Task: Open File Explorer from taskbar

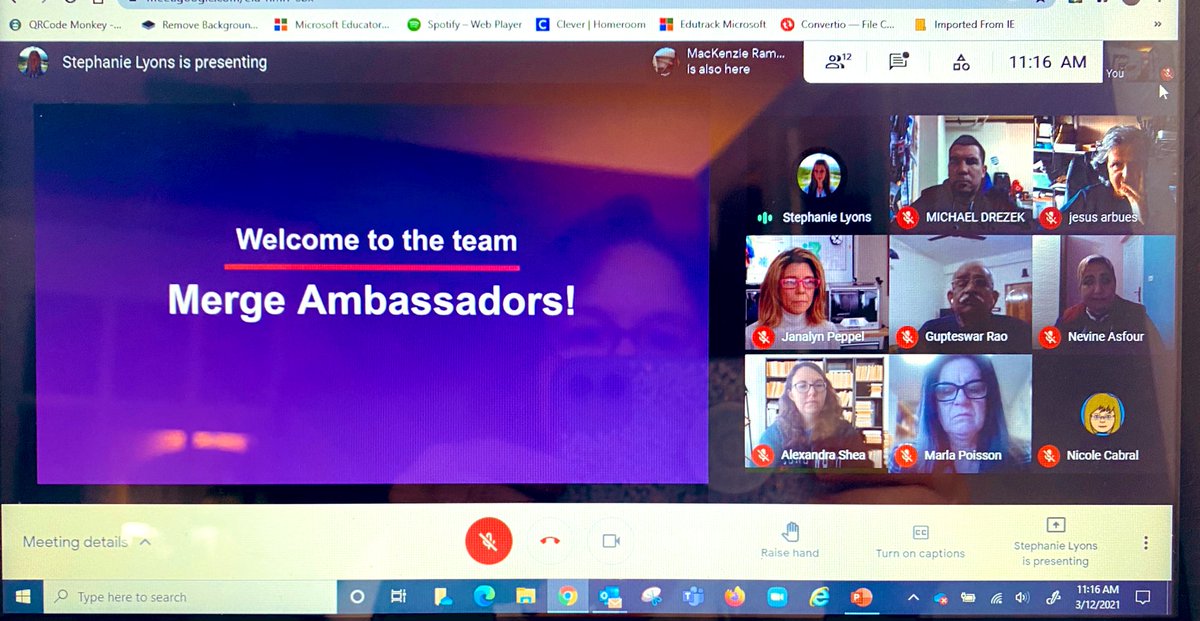Action: coord(525,597)
